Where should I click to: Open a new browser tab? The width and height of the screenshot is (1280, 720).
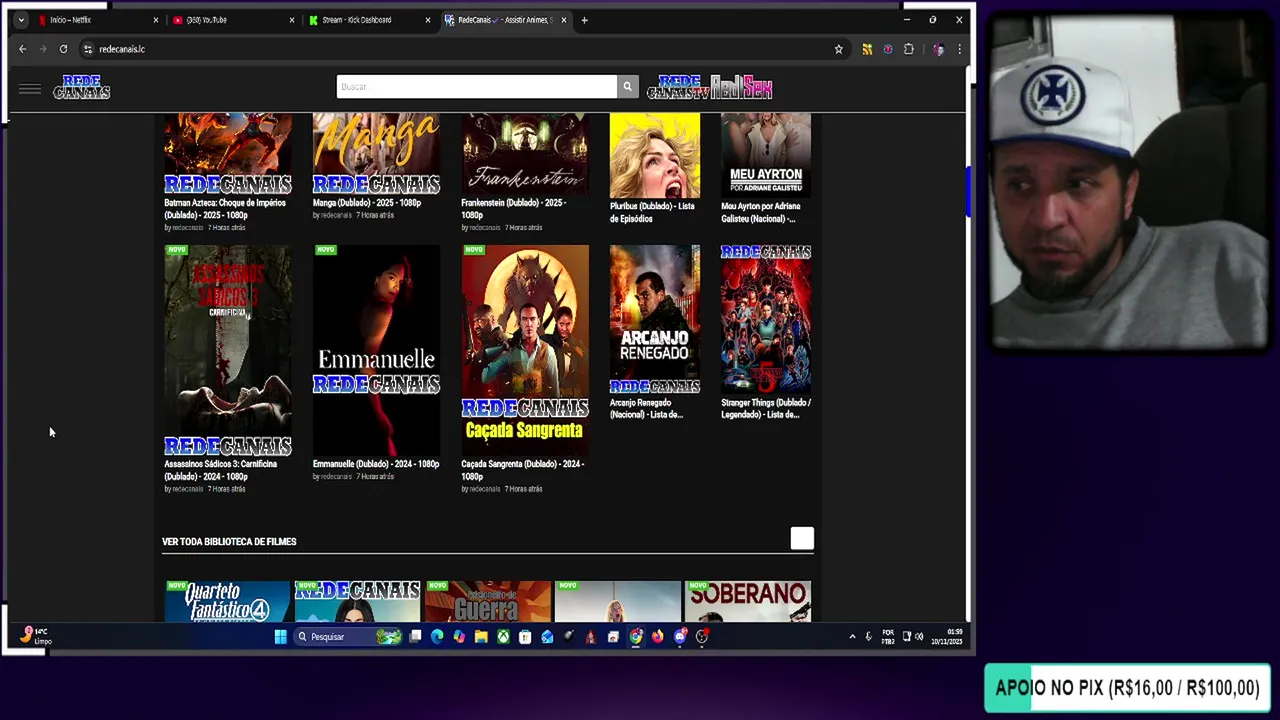click(584, 20)
